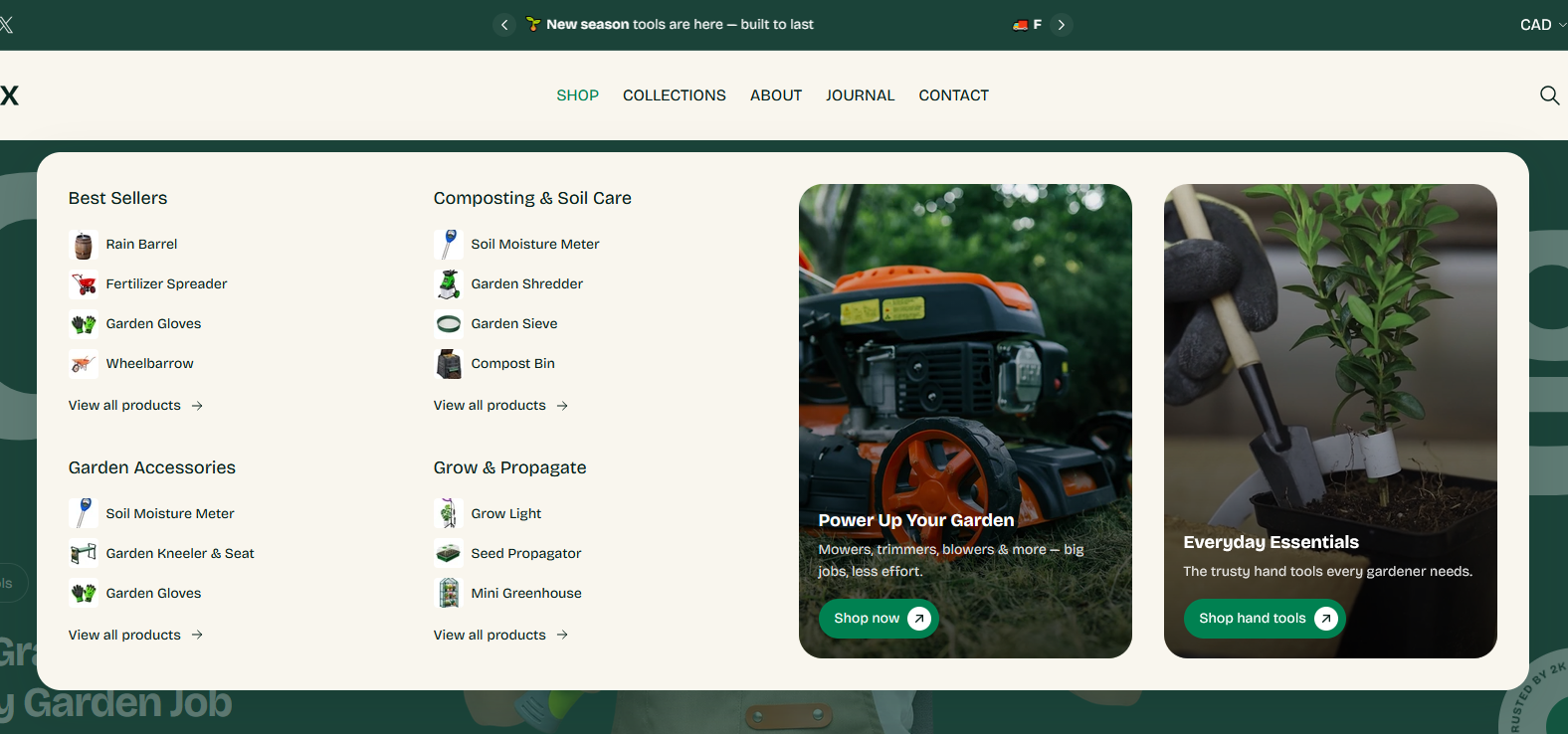Click Garden Gloves icon under Best Sellers
The image size is (1568, 734).
pyautogui.click(x=84, y=324)
